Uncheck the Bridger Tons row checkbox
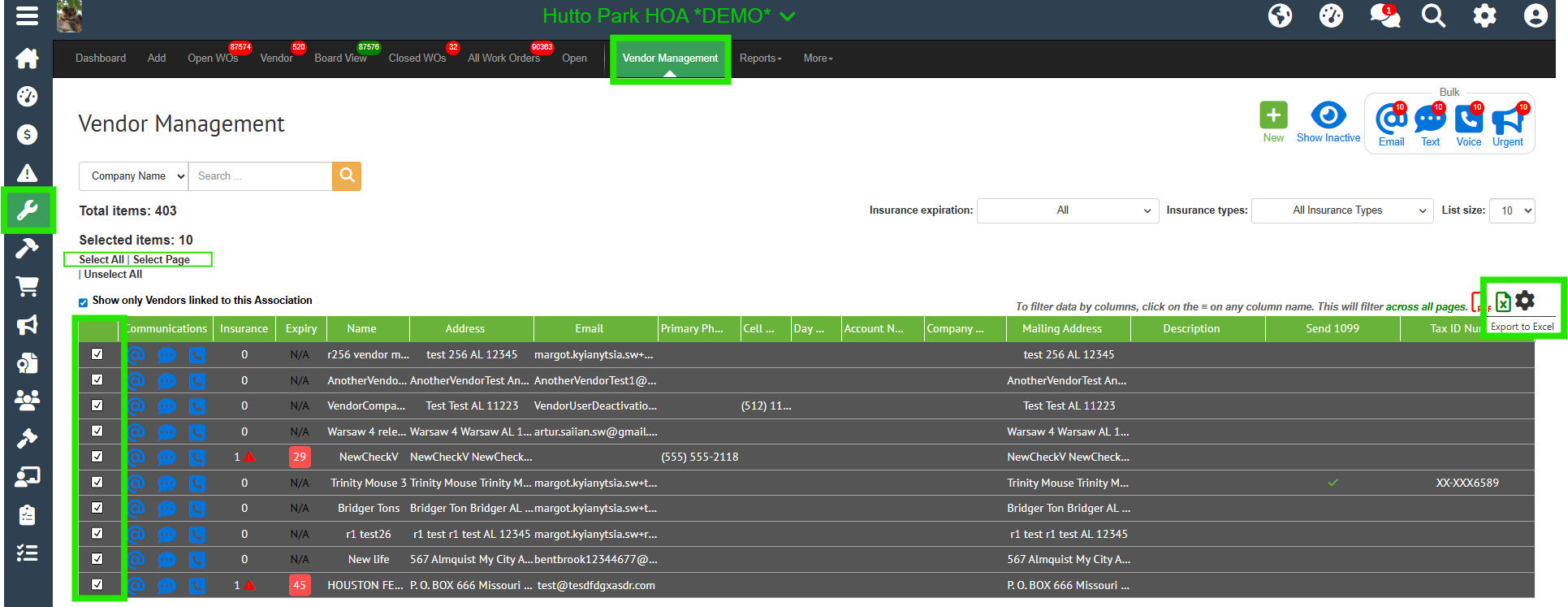Viewport: 1568px width, 607px height. (x=97, y=508)
